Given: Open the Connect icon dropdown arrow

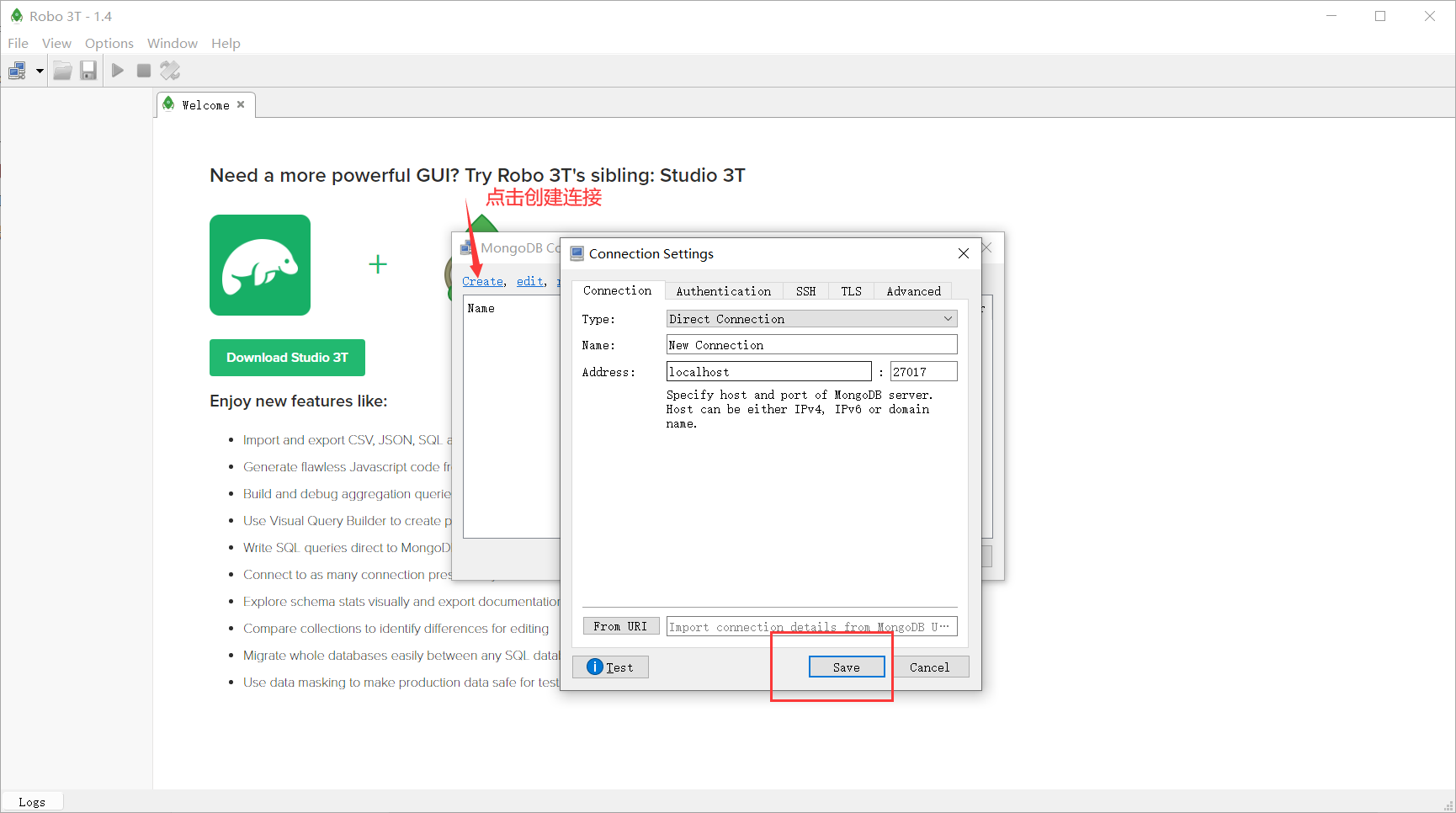Looking at the screenshot, I should (40, 71).
